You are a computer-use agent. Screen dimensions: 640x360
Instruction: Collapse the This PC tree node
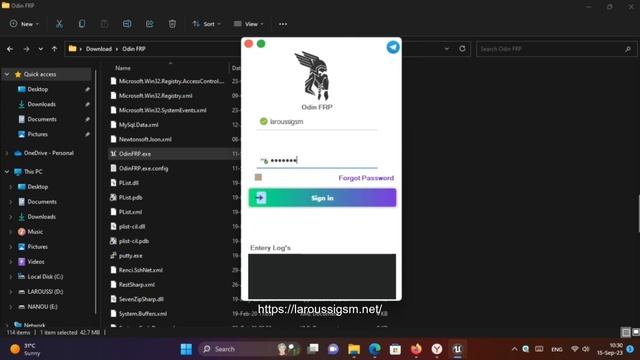pos(7,172)
